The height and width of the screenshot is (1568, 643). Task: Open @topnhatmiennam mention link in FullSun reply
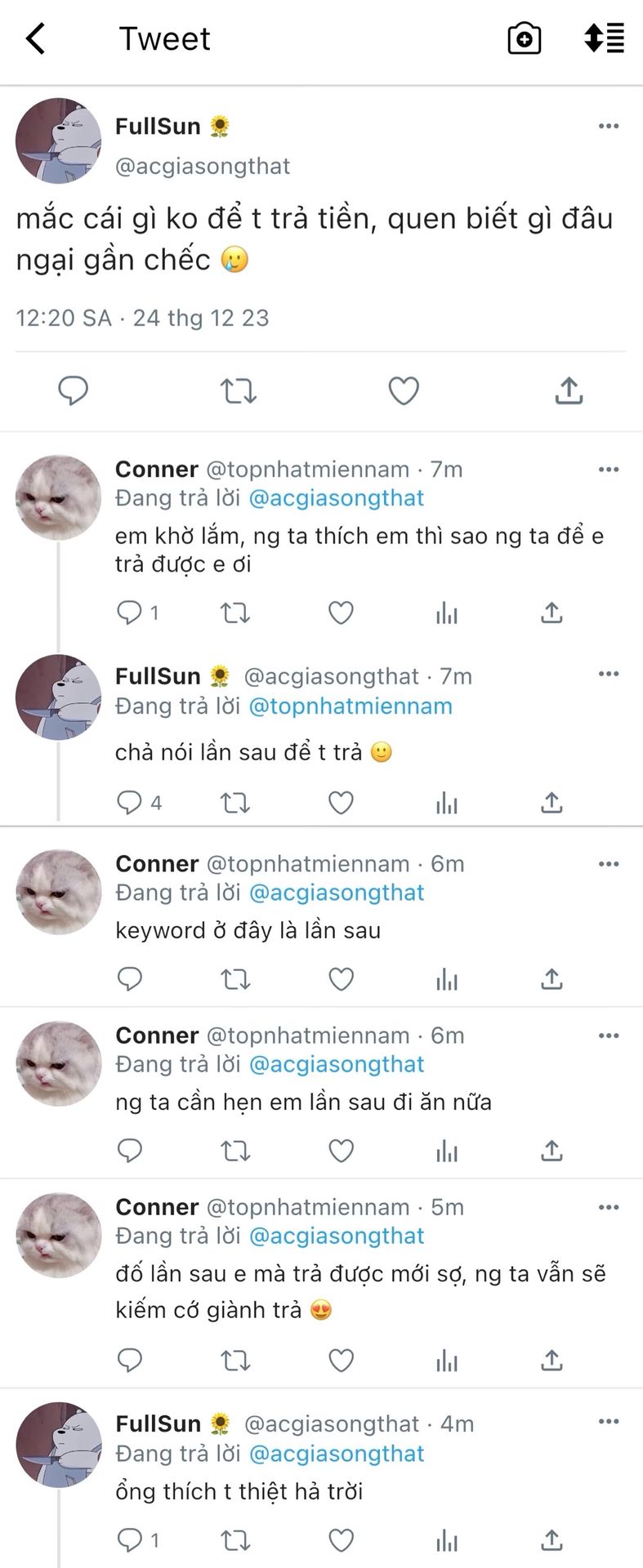click(x=351, y=706)
